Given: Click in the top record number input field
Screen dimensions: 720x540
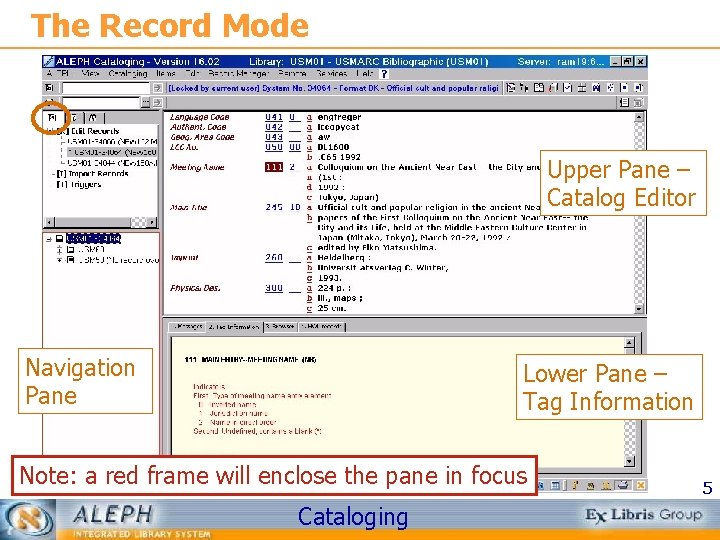Looking at the screenshot, I should 106,88.
